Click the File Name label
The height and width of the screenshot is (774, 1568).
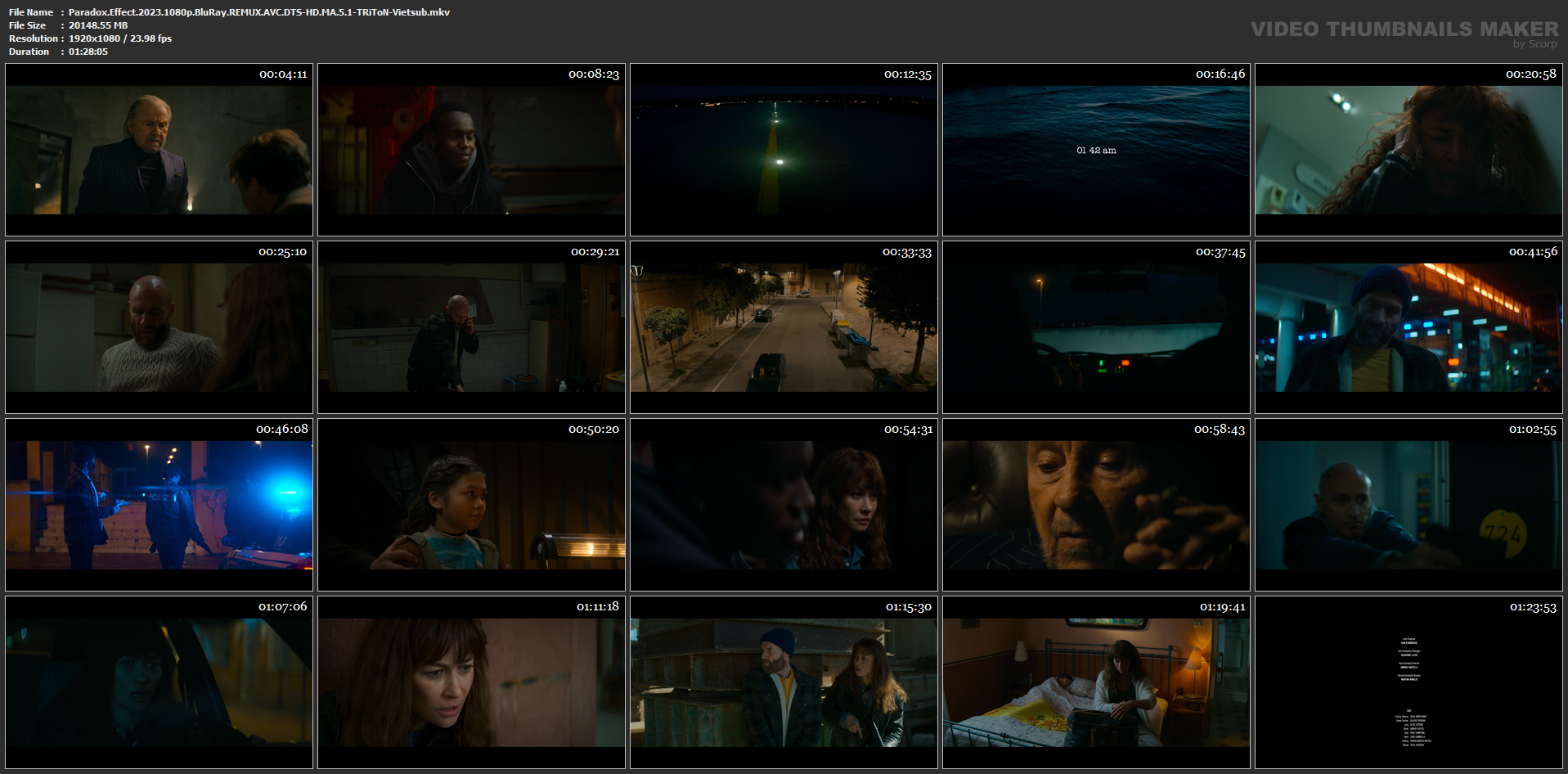click(31, 12)
